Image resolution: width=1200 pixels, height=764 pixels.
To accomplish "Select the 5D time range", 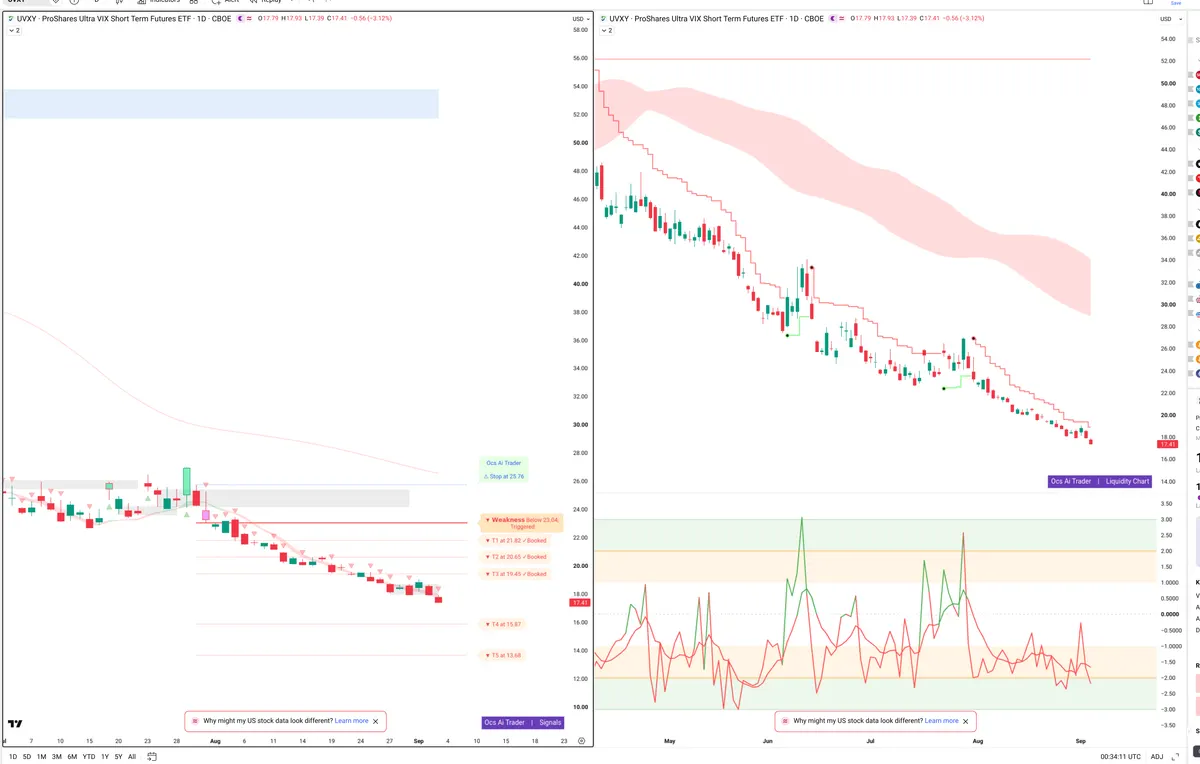I will (27, 757).
